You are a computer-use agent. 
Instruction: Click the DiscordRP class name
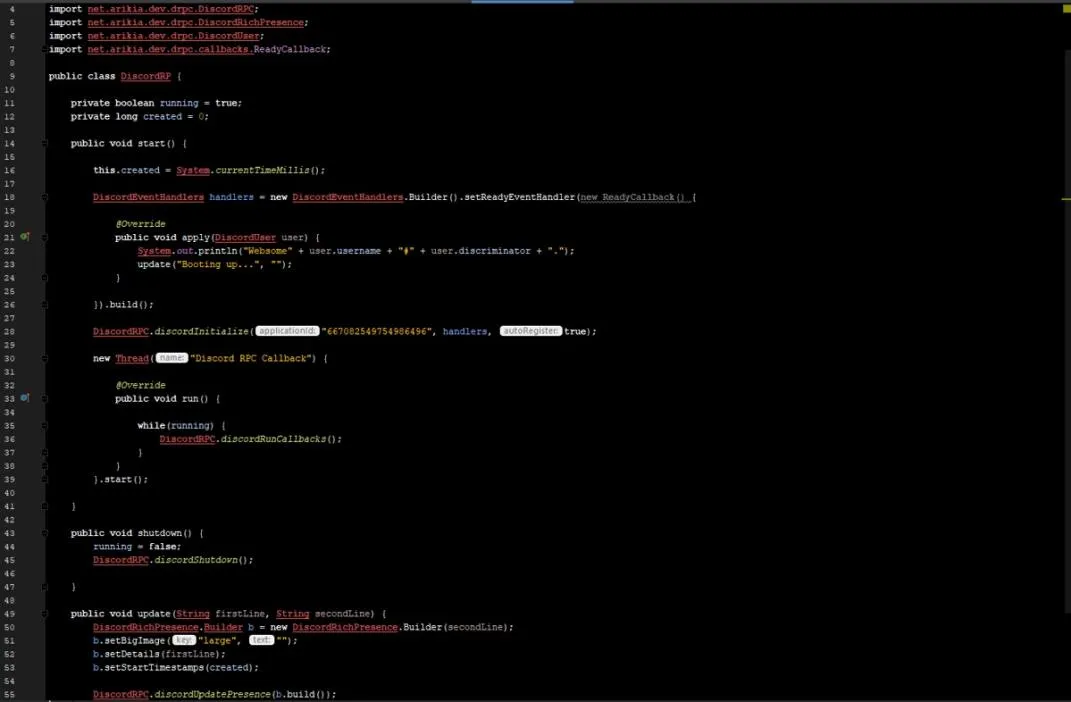click(145, 76)
